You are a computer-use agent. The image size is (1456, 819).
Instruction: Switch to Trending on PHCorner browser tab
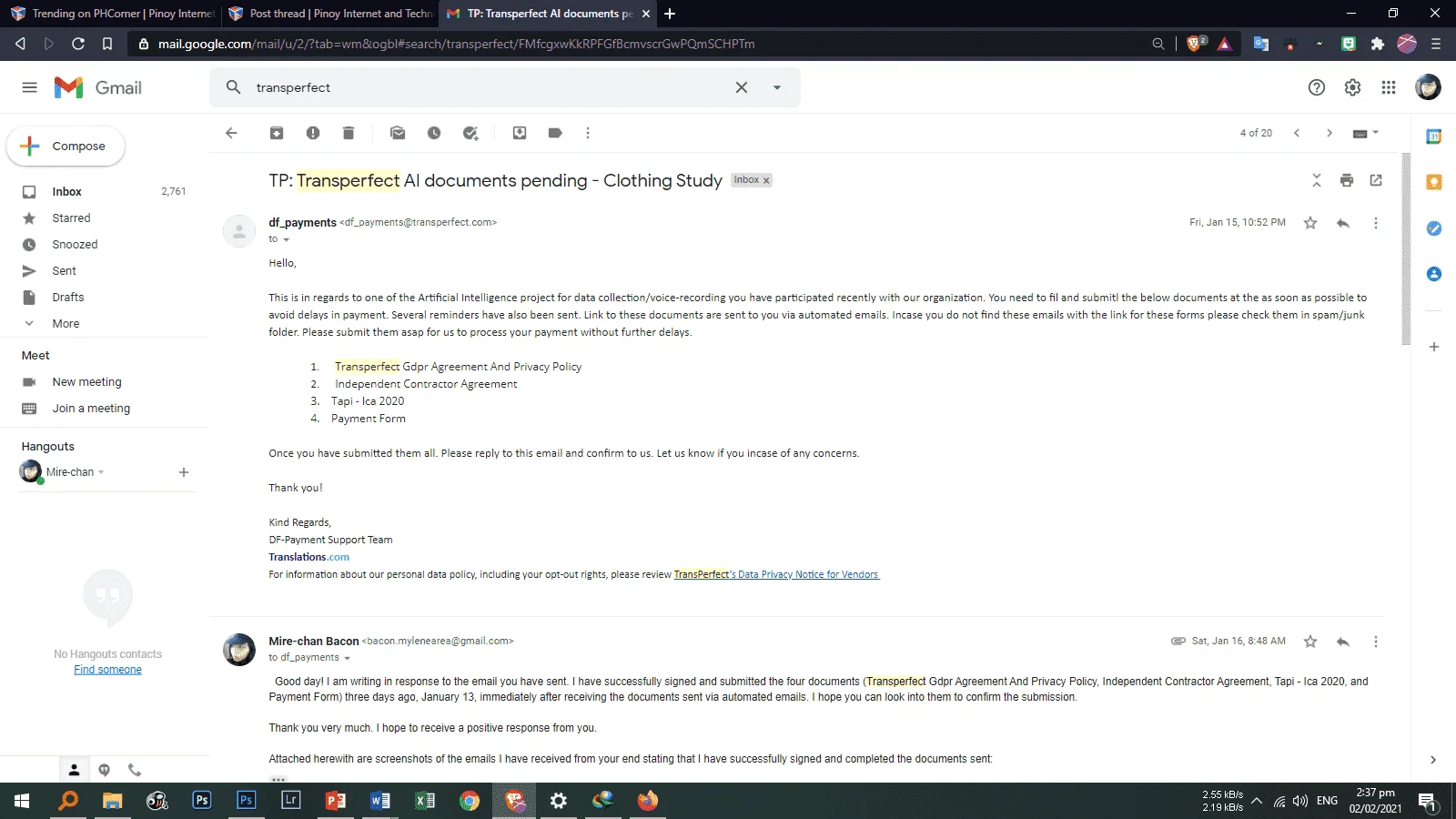[x=112, y=14]
